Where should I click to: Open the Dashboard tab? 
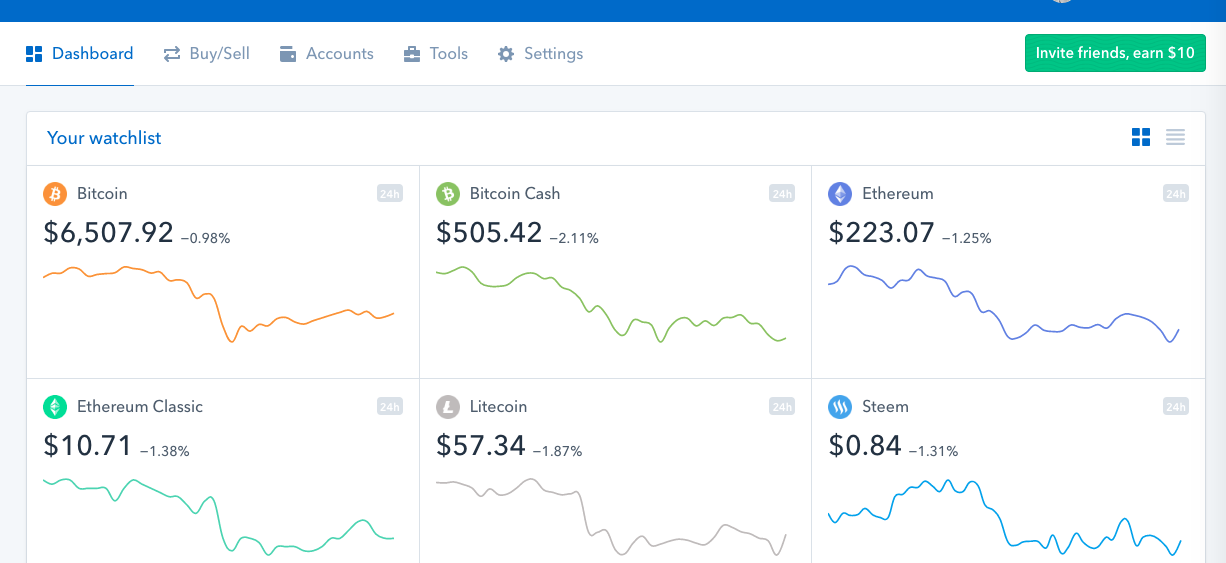click(79, 54)
